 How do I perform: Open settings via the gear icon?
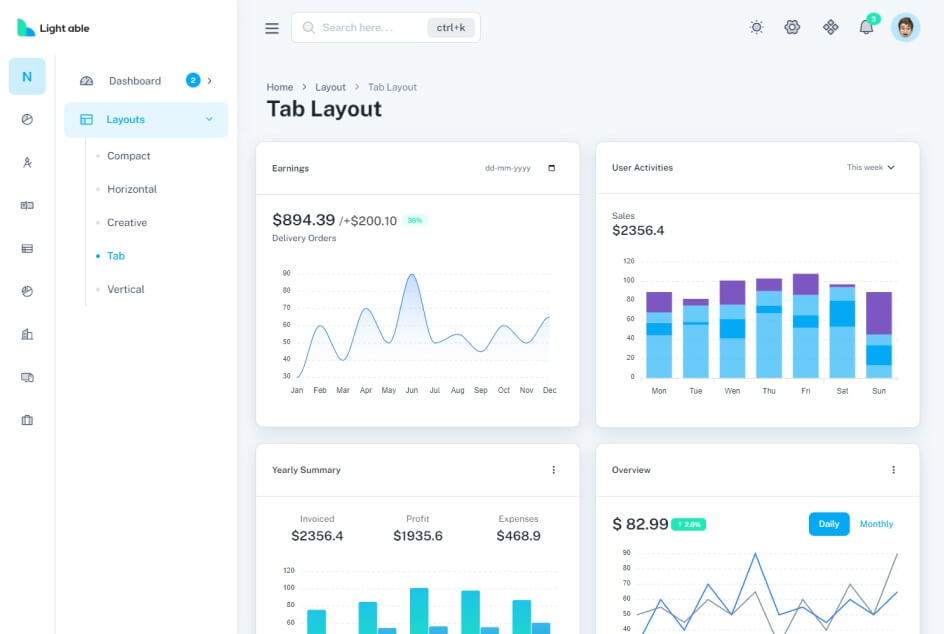pyautogui.click(x=792, y=28)
